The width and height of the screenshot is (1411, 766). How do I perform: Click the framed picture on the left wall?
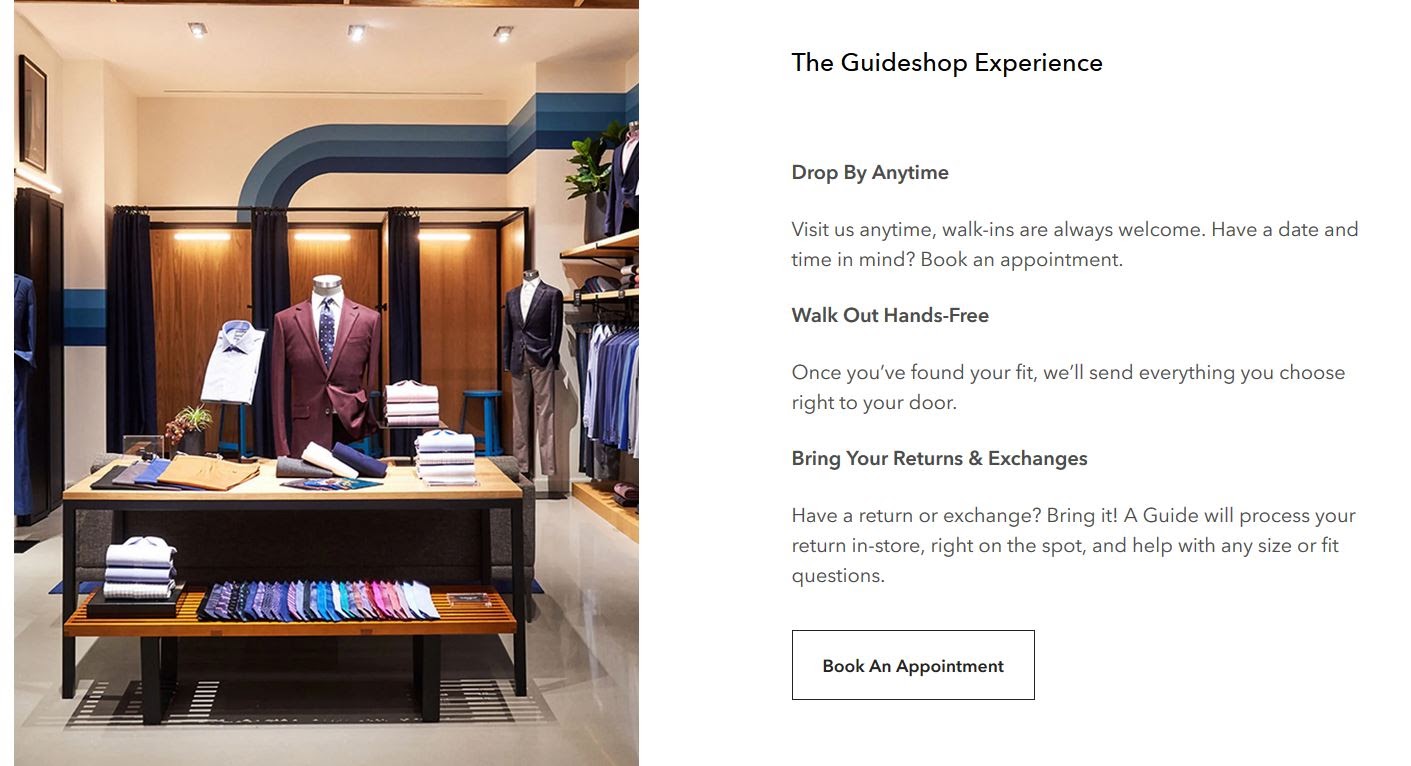point(32,112)
